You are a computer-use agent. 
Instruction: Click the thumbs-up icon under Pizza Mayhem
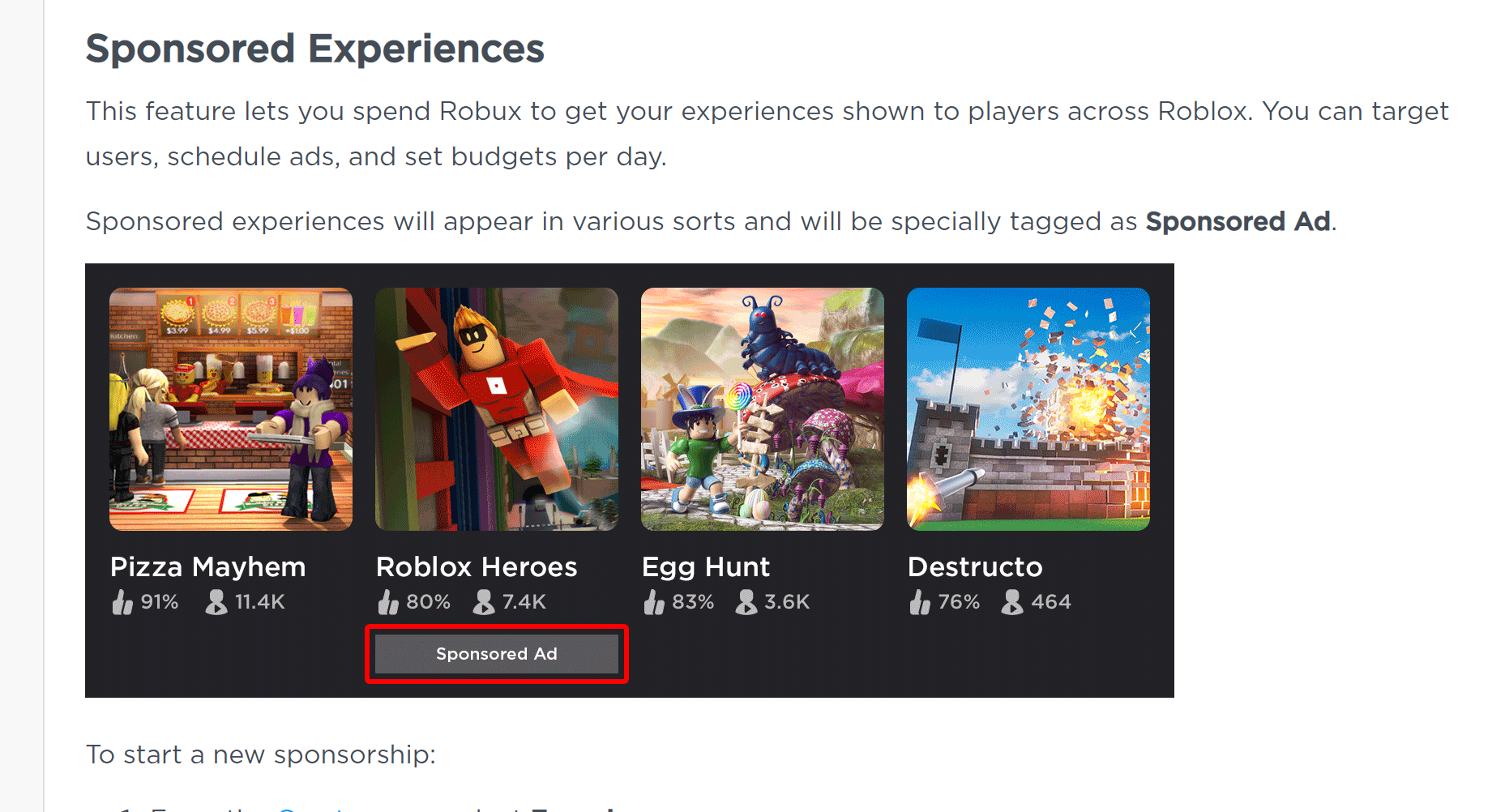[123, 601]
